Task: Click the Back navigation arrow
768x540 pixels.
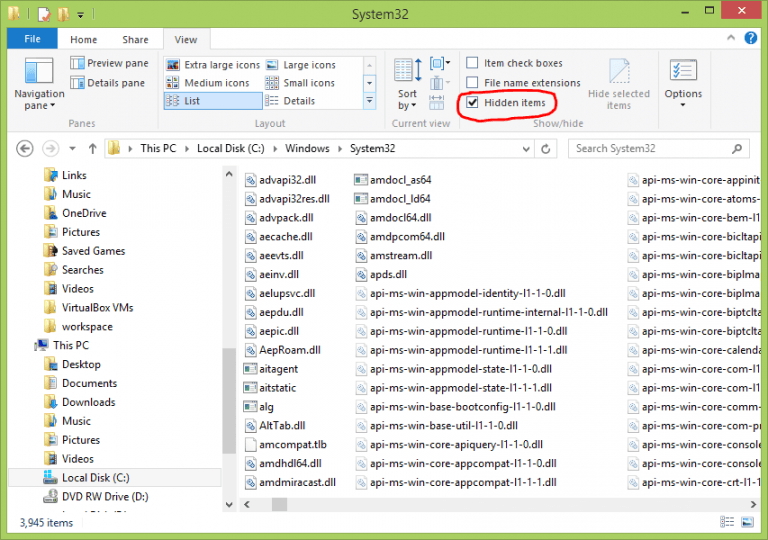Action: coord(26,148)
